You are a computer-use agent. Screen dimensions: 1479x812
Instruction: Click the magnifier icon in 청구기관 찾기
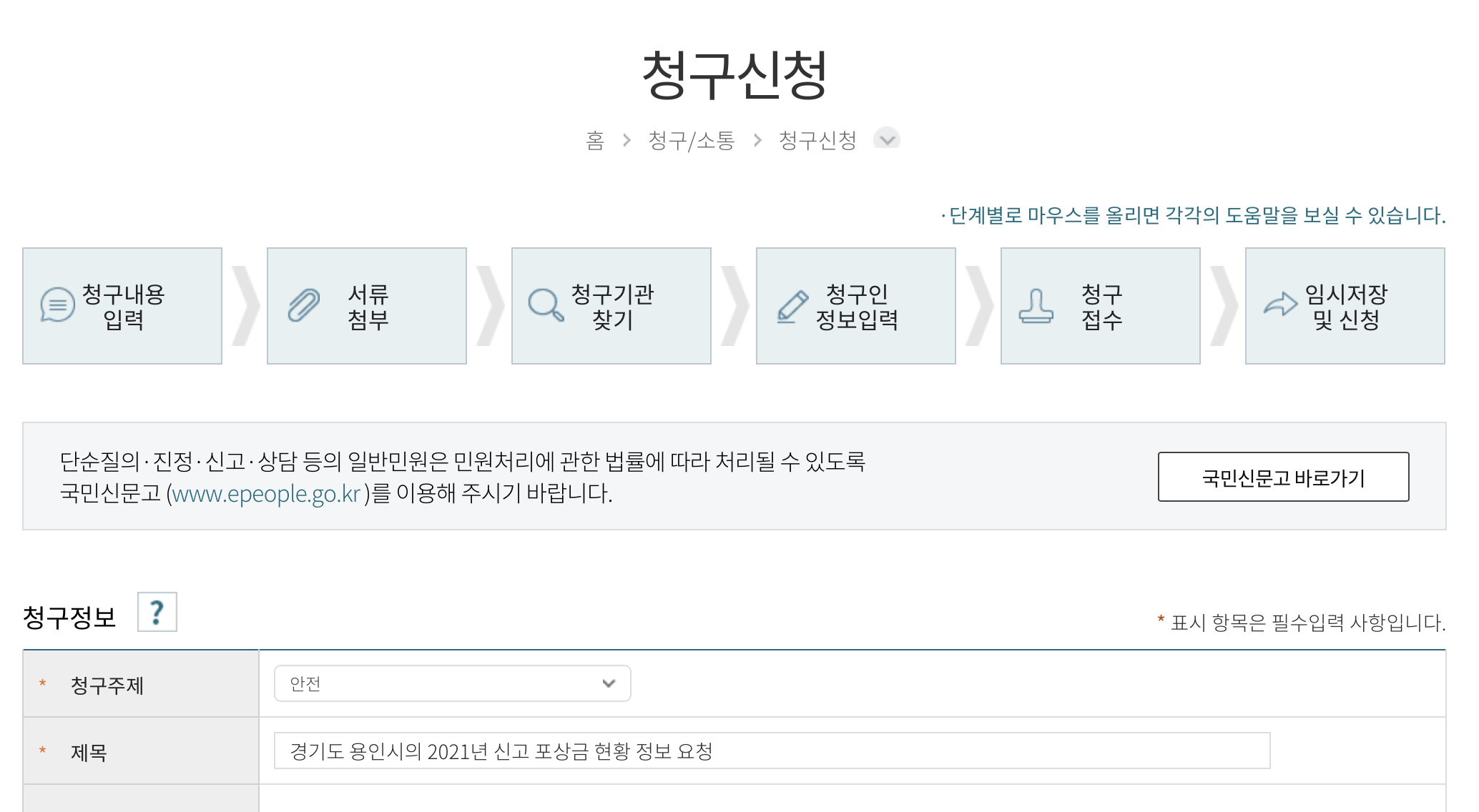[546, 305]
